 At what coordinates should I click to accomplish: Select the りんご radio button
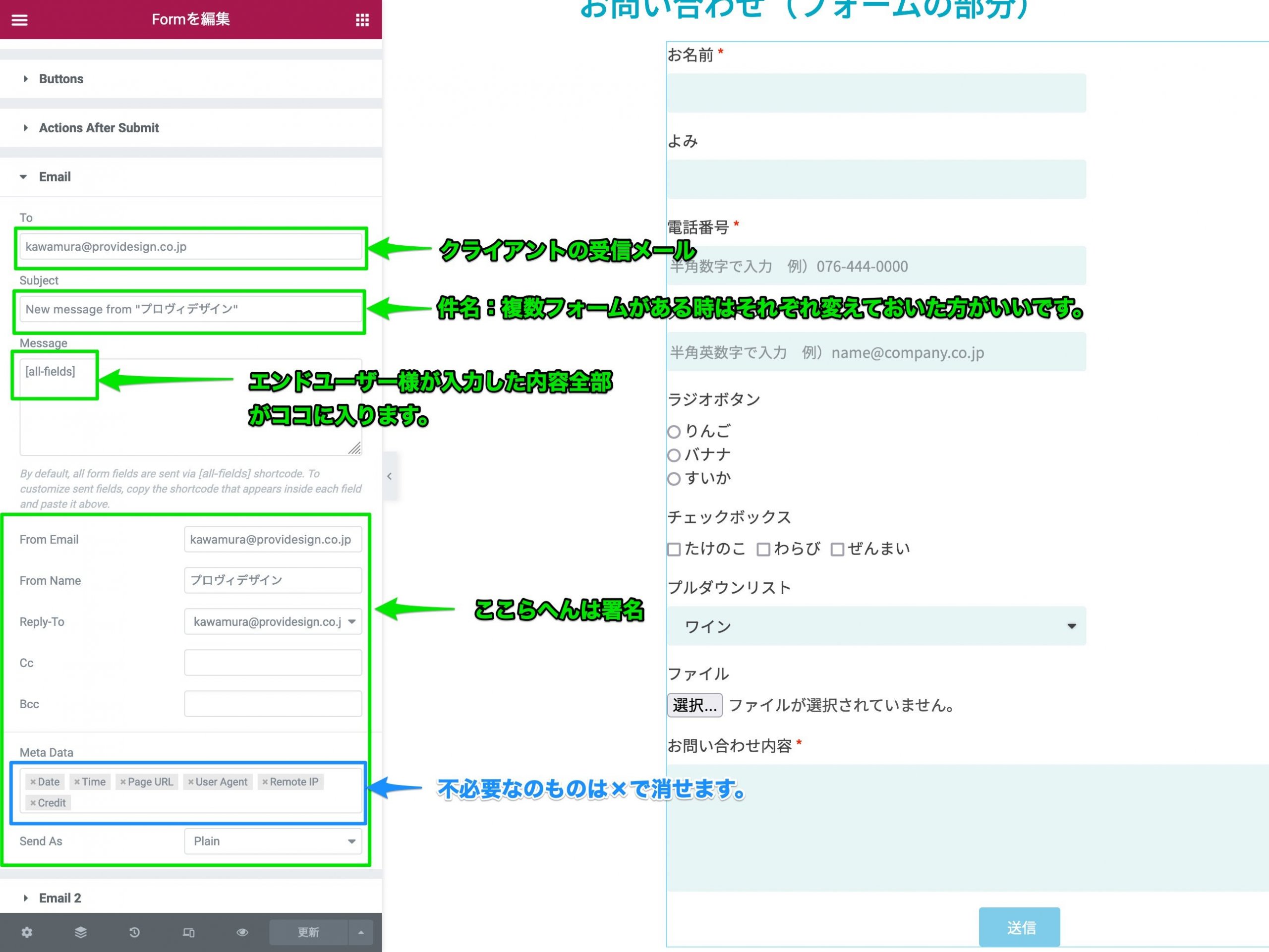pyautogui.click(x=674, y=432)
